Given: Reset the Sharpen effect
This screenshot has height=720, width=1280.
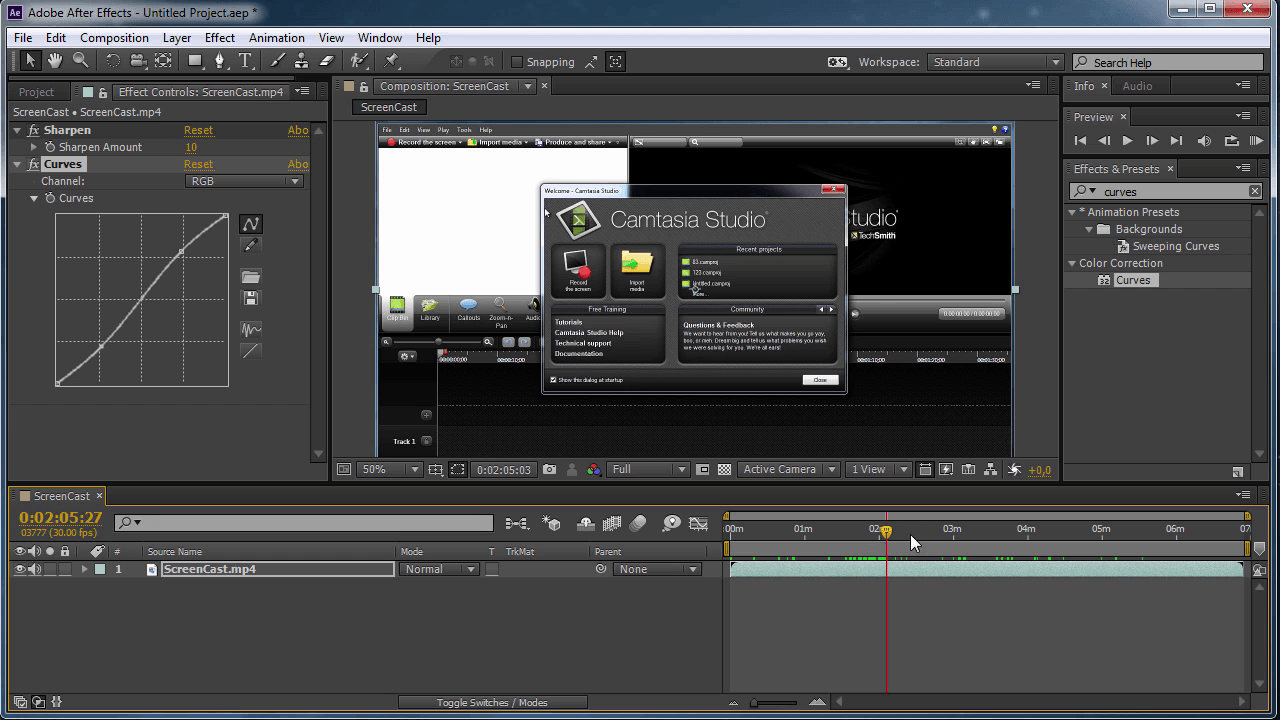Looking at the screenshot, I should [198, 130].
